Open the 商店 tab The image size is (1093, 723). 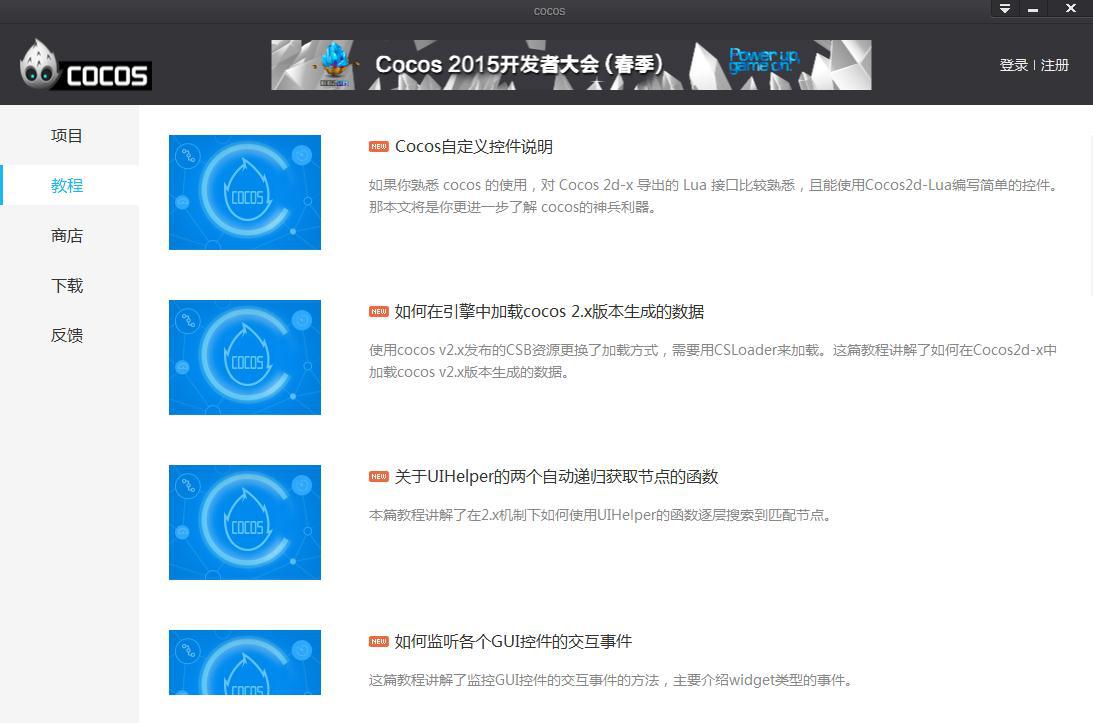click(x=67, y=236)
